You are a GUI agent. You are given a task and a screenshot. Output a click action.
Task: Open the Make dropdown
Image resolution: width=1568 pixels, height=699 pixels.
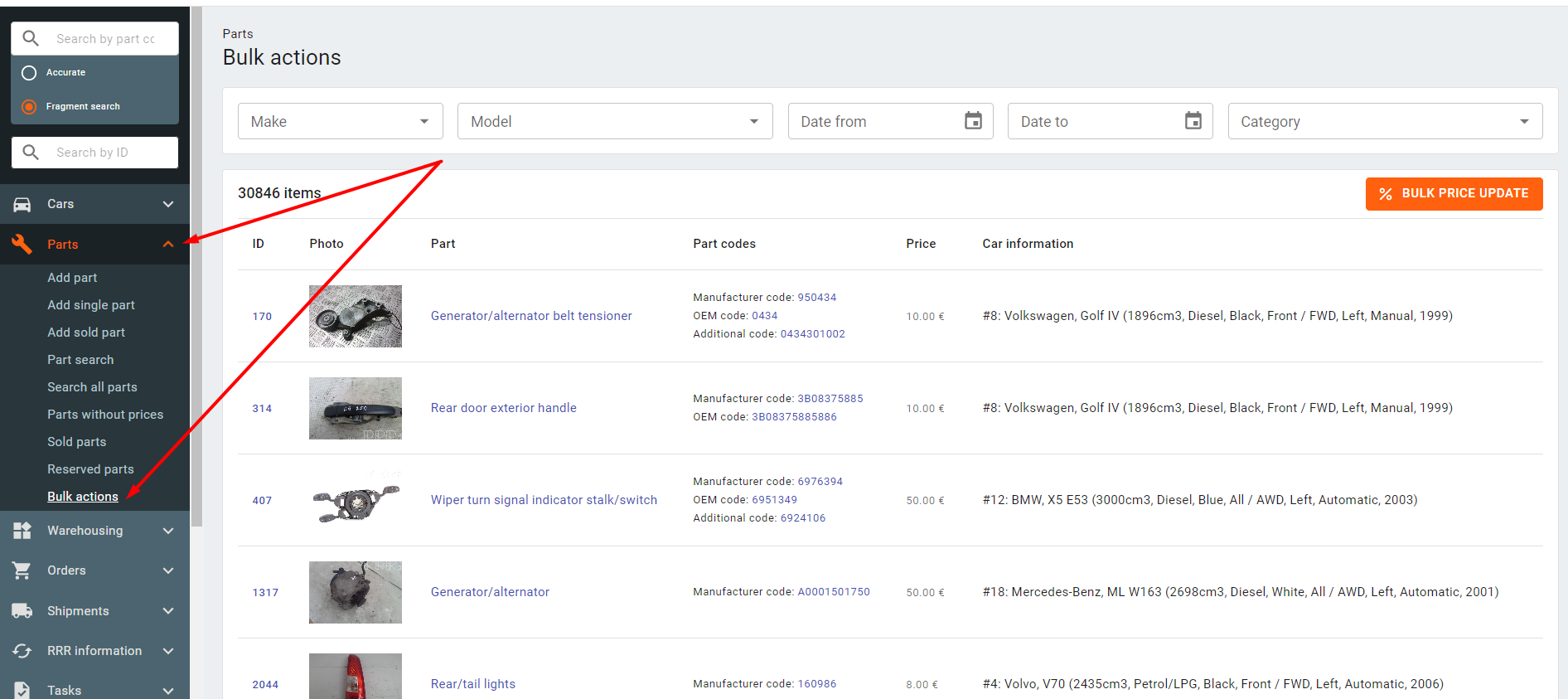pyautogui.click(x=340, y=121)
